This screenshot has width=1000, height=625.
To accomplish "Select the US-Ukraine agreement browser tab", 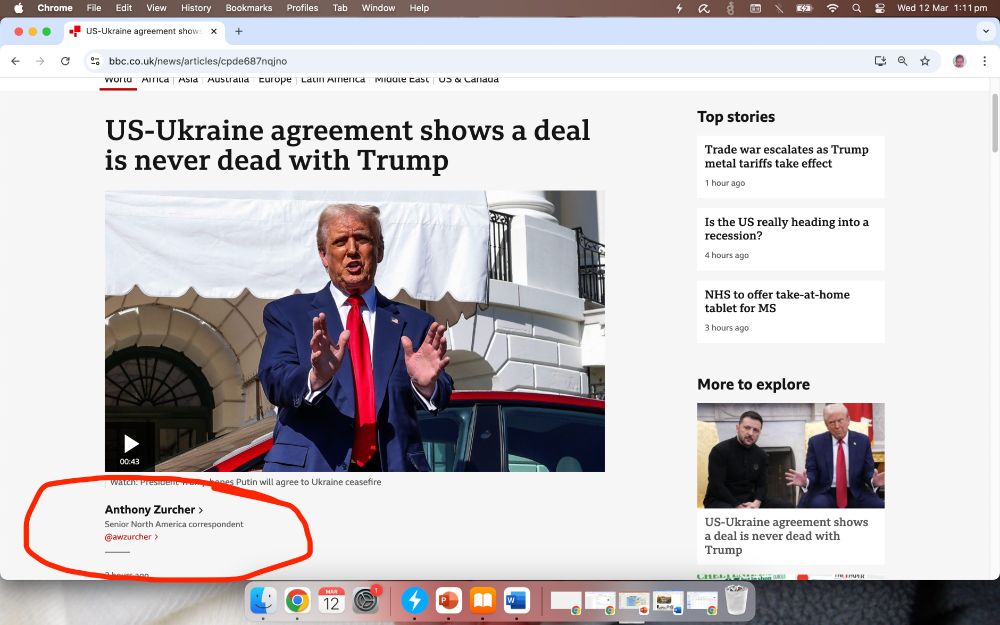I will [x=143, y=31].
